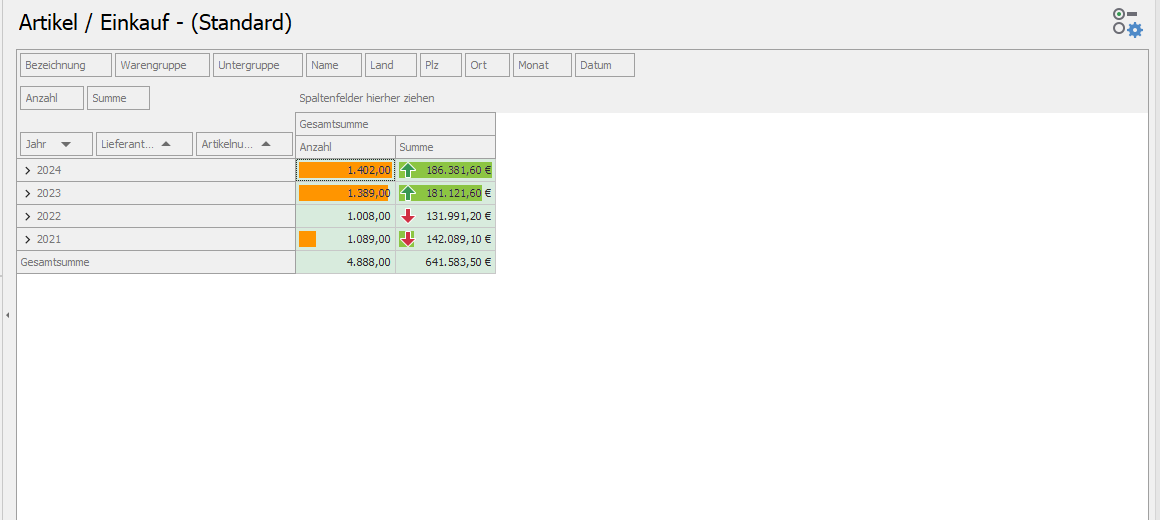Select the Bezeichnung filter field
Image resolution: width=1160 pixels, height=520 pixels.
[x=66, y=65]
